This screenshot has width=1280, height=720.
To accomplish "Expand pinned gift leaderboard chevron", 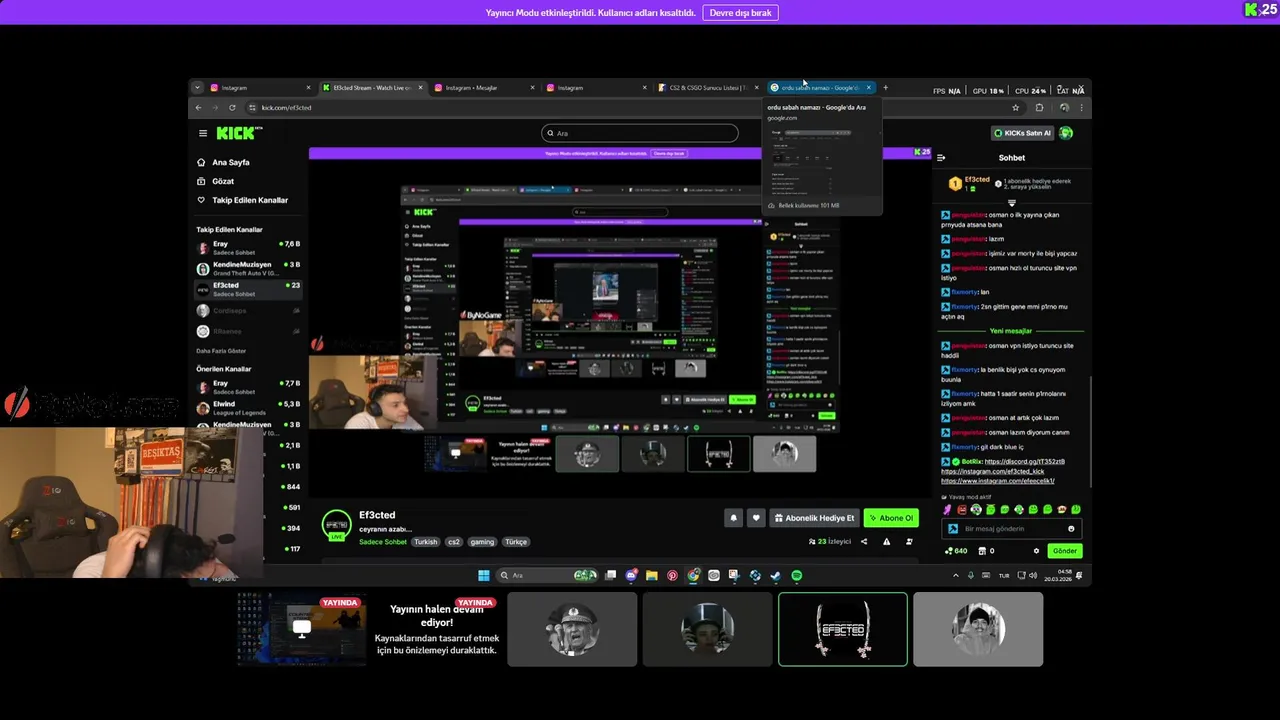I will (1011, 203).
